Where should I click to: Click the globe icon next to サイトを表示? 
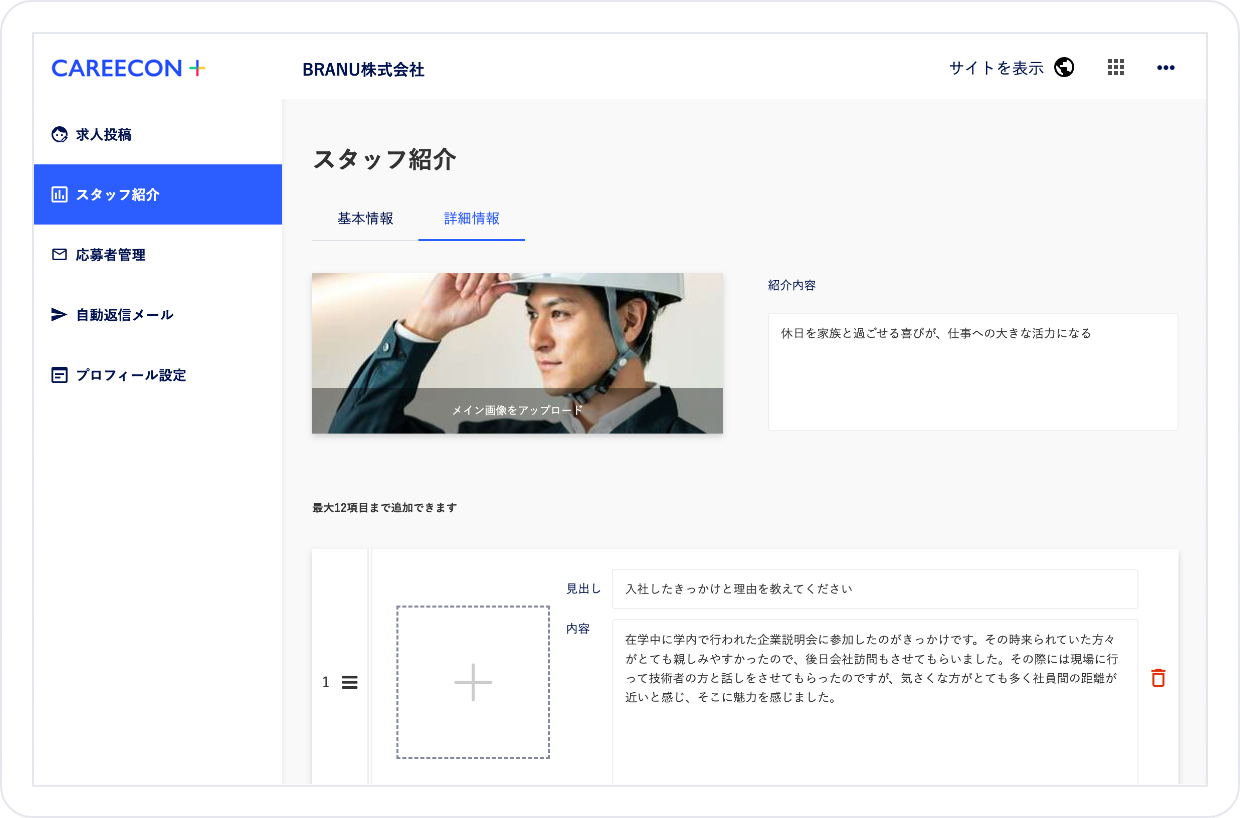pyautogui.click(x=1064, y=67)
